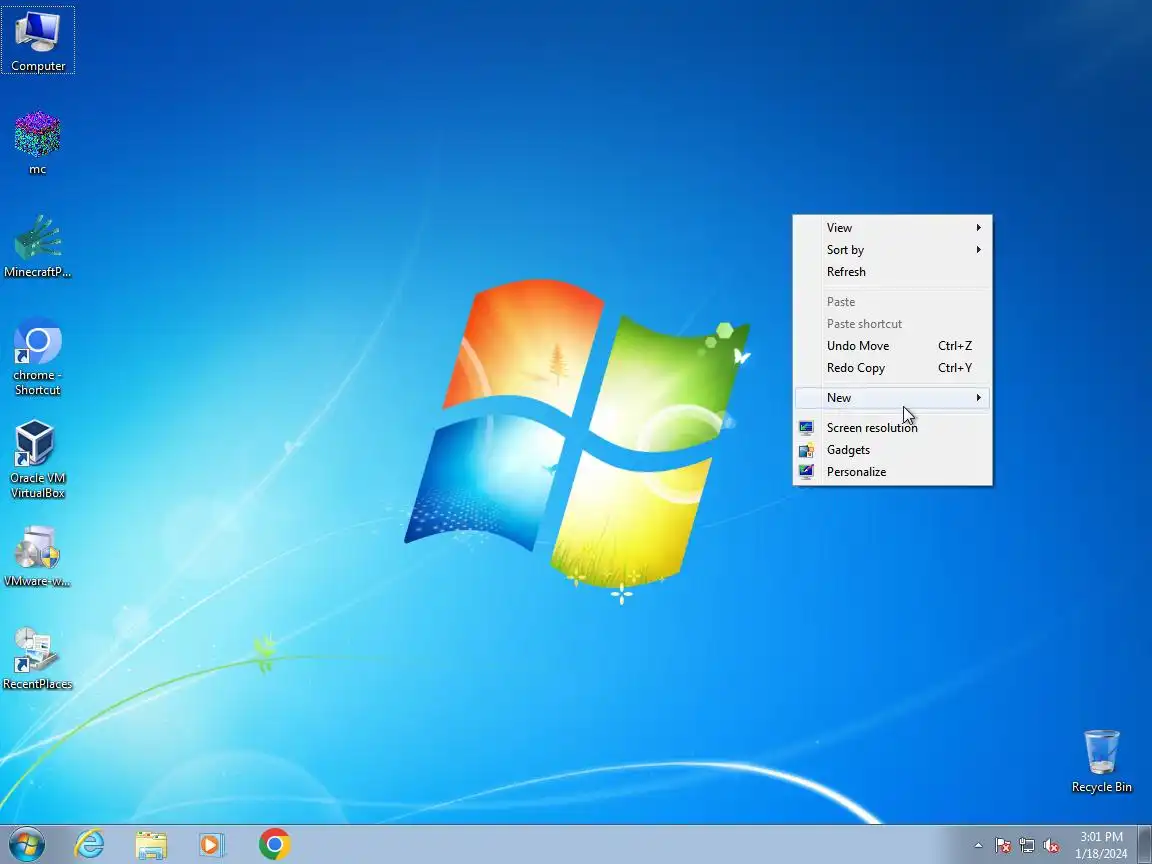
Task: Open Screen resolution from the context menu
Action: coord(893,428)
